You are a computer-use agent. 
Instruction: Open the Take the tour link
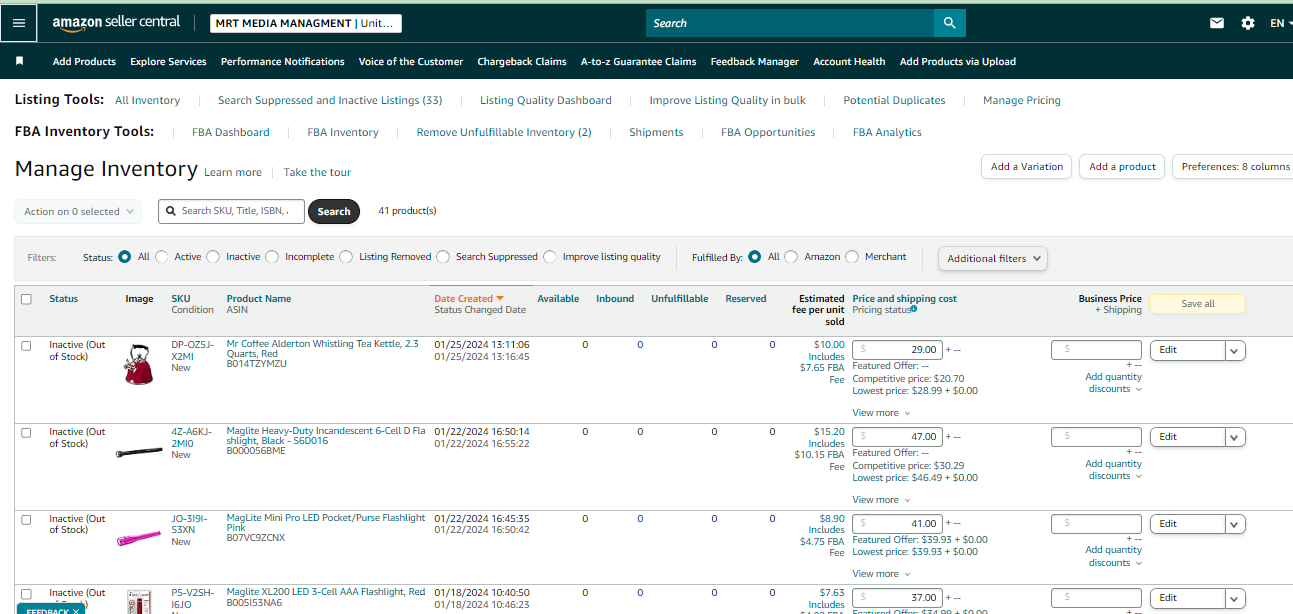pos(317,172)
